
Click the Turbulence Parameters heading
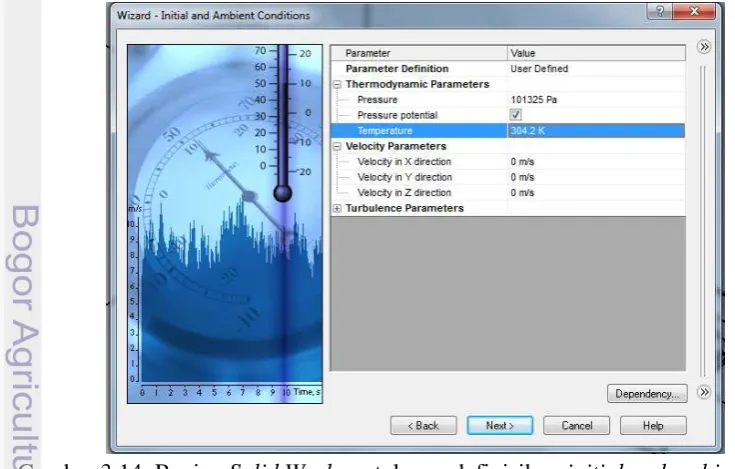coord(405,208)
